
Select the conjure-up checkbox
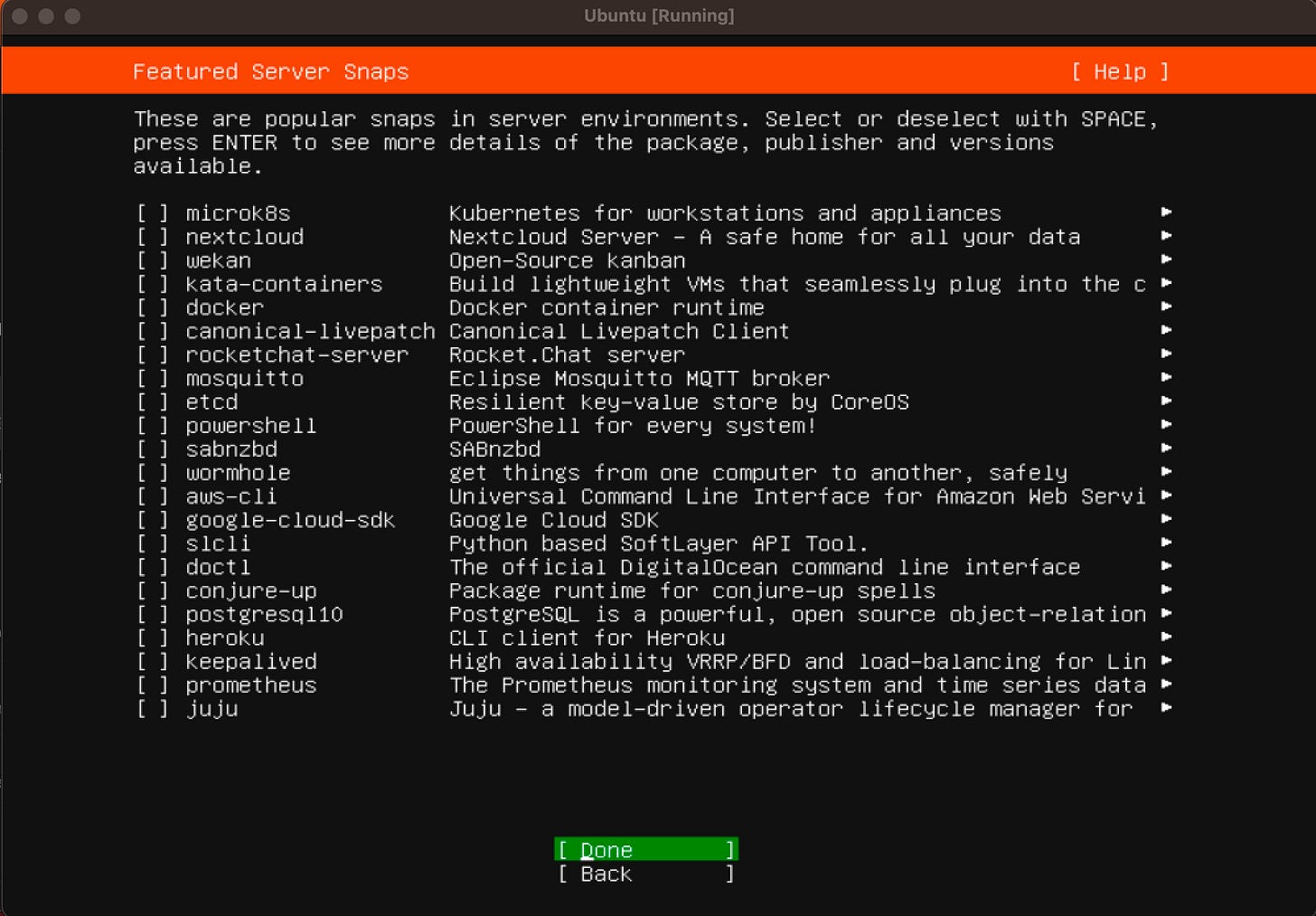coord(153,590)
